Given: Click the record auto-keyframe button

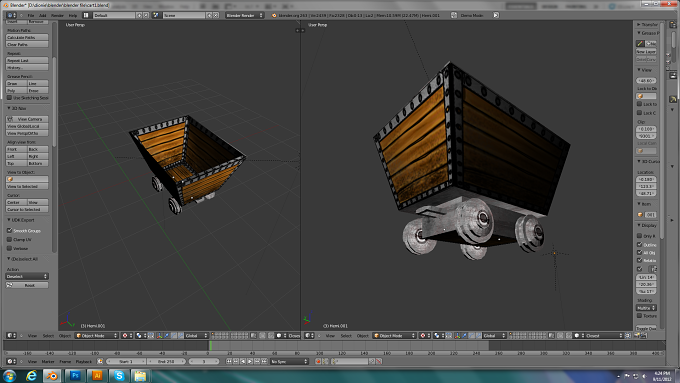Looking at the screenshot, I should coord(318,361).
